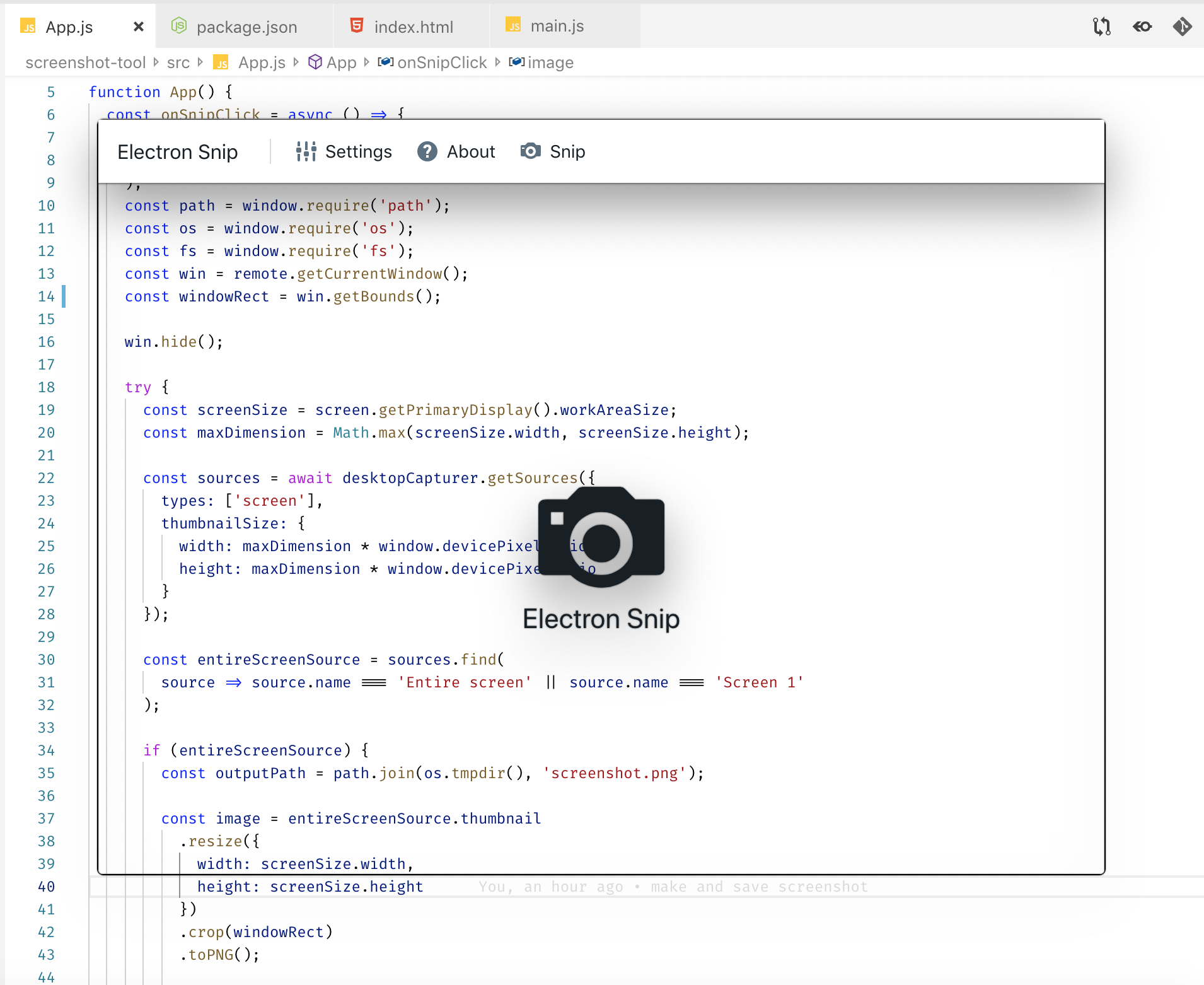Viewport: 1204px width, 985px height.
Task: Click the variable icon beside onSnipClick breadcrumb
Action: [386, 62]
